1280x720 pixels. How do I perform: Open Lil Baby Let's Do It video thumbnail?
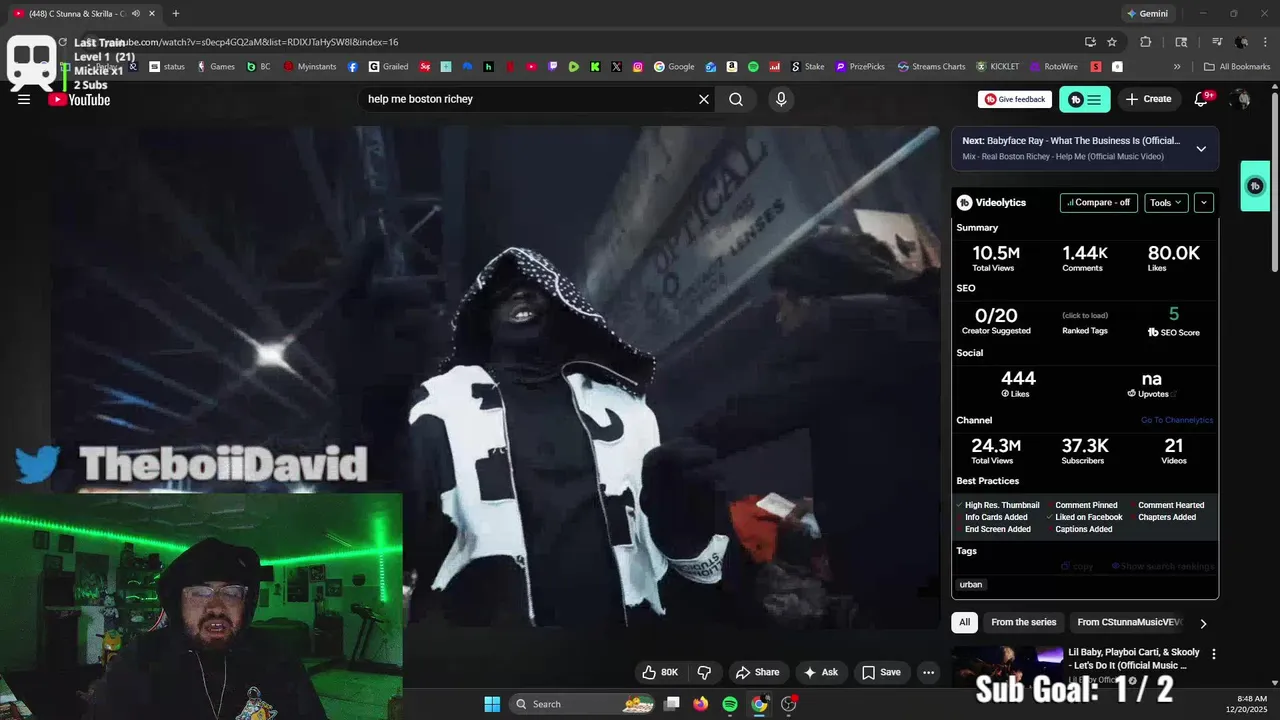1007,666
